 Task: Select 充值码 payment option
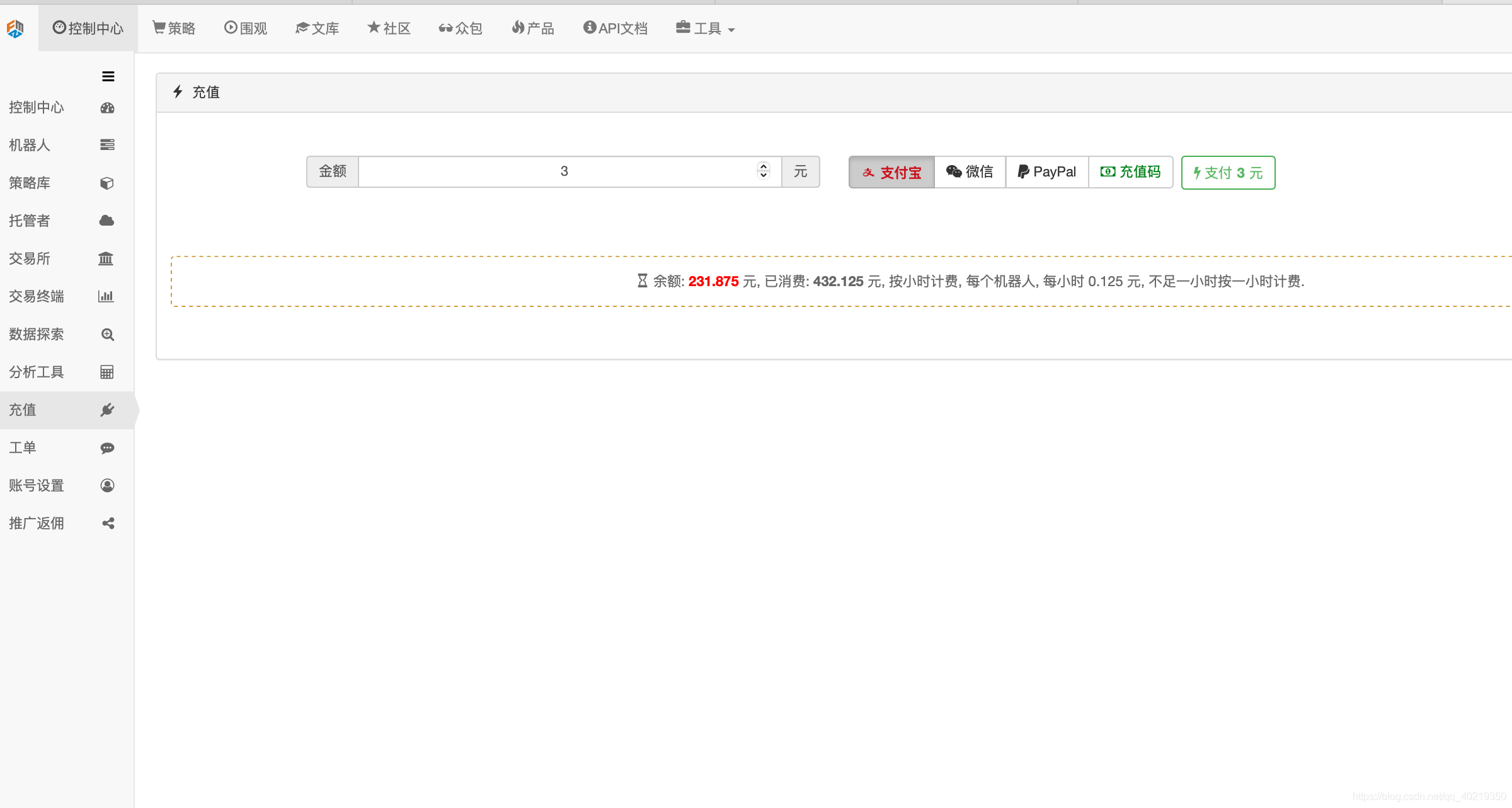point(1131,172)
